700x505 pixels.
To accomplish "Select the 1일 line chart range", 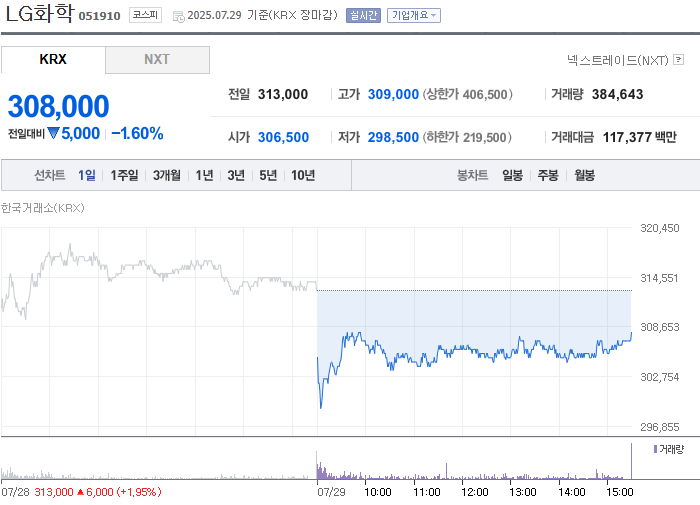I will (x=87, y=175).
